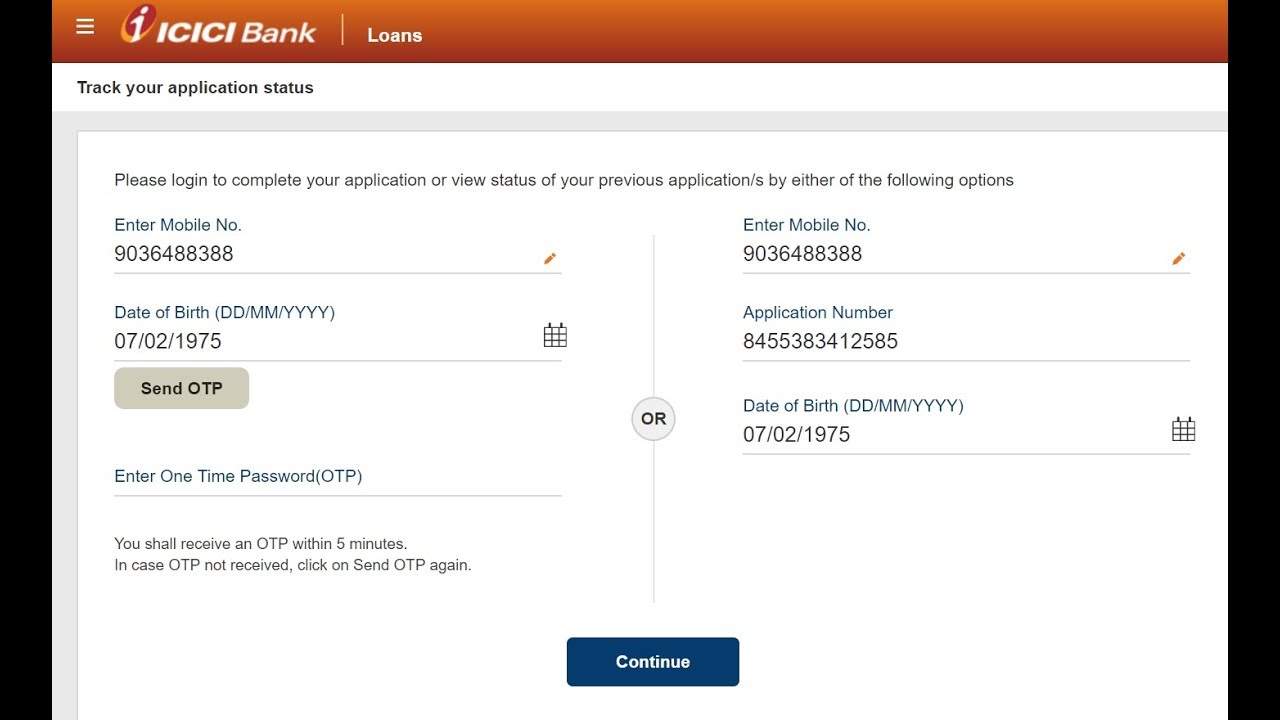Click pencil icon in the Application Number option

[1178, 259]
